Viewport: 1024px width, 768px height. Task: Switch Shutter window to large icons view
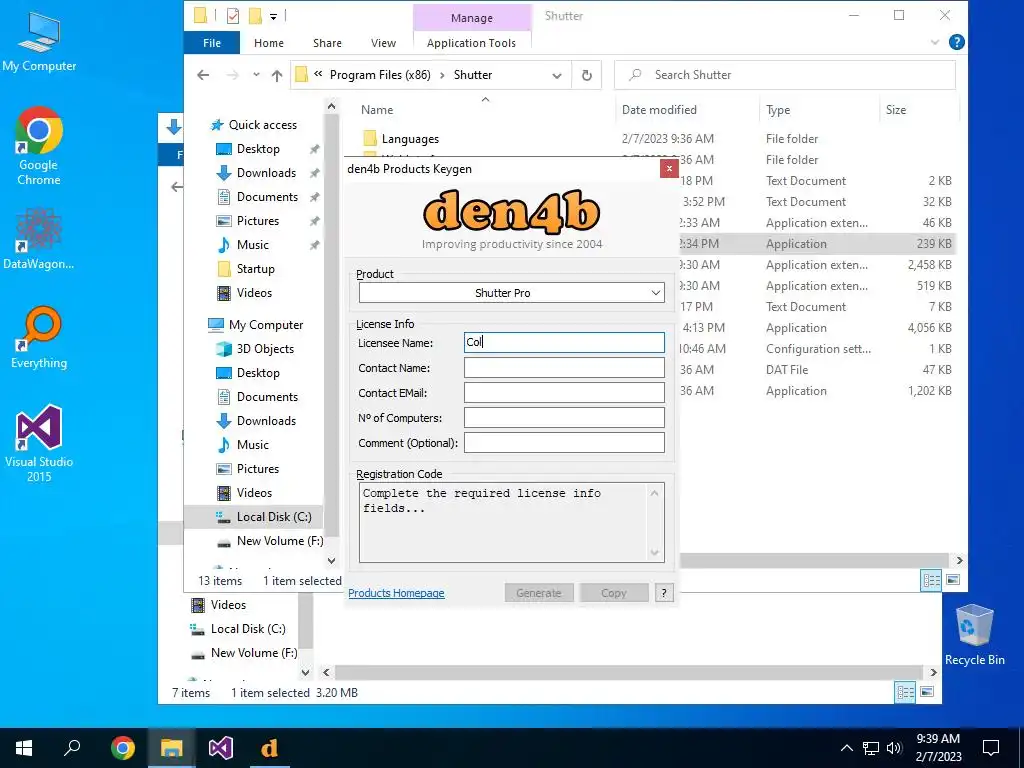point(953,580)
